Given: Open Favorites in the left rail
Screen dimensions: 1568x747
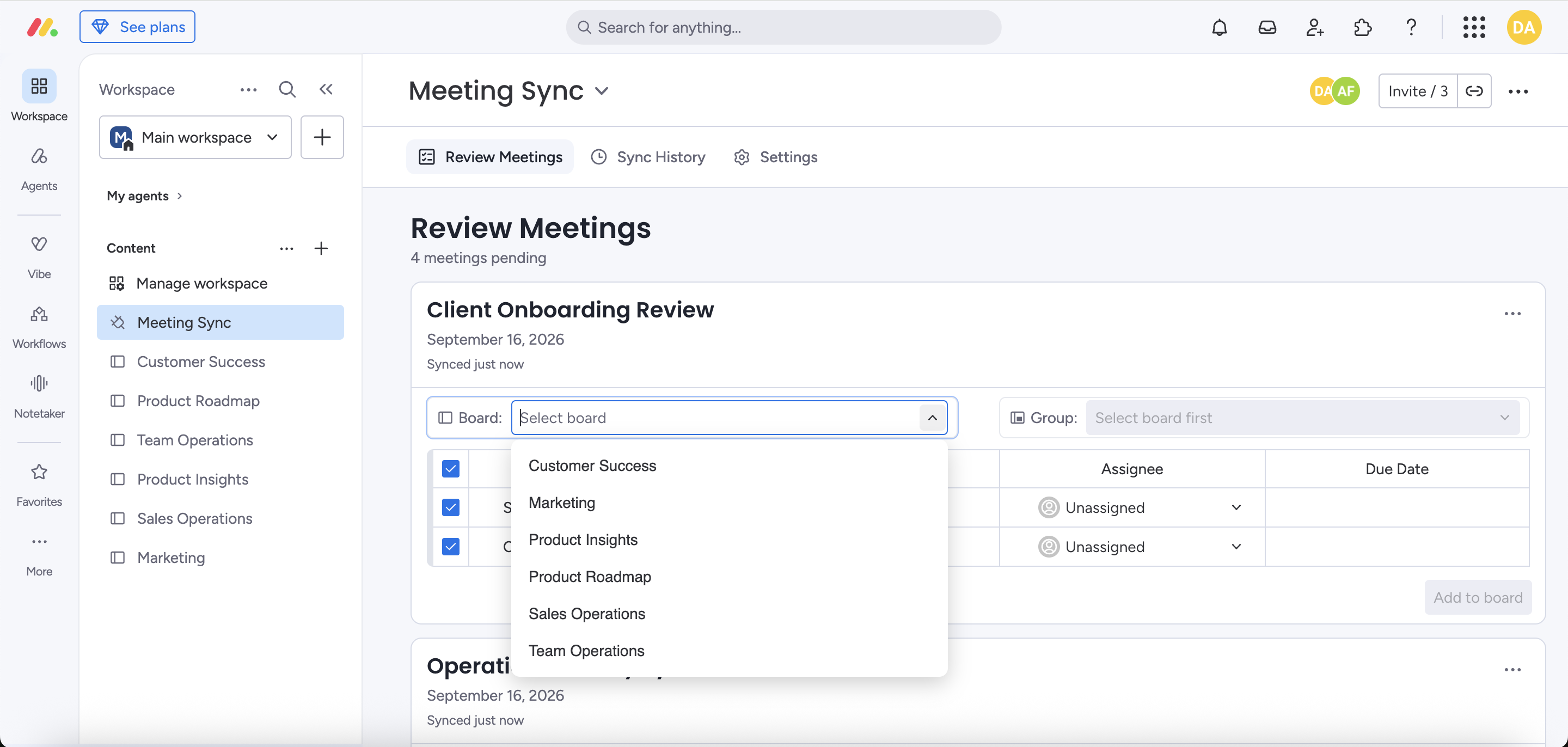Looking at the screenshot, I should pyautogui.click(x=39, y=485).
